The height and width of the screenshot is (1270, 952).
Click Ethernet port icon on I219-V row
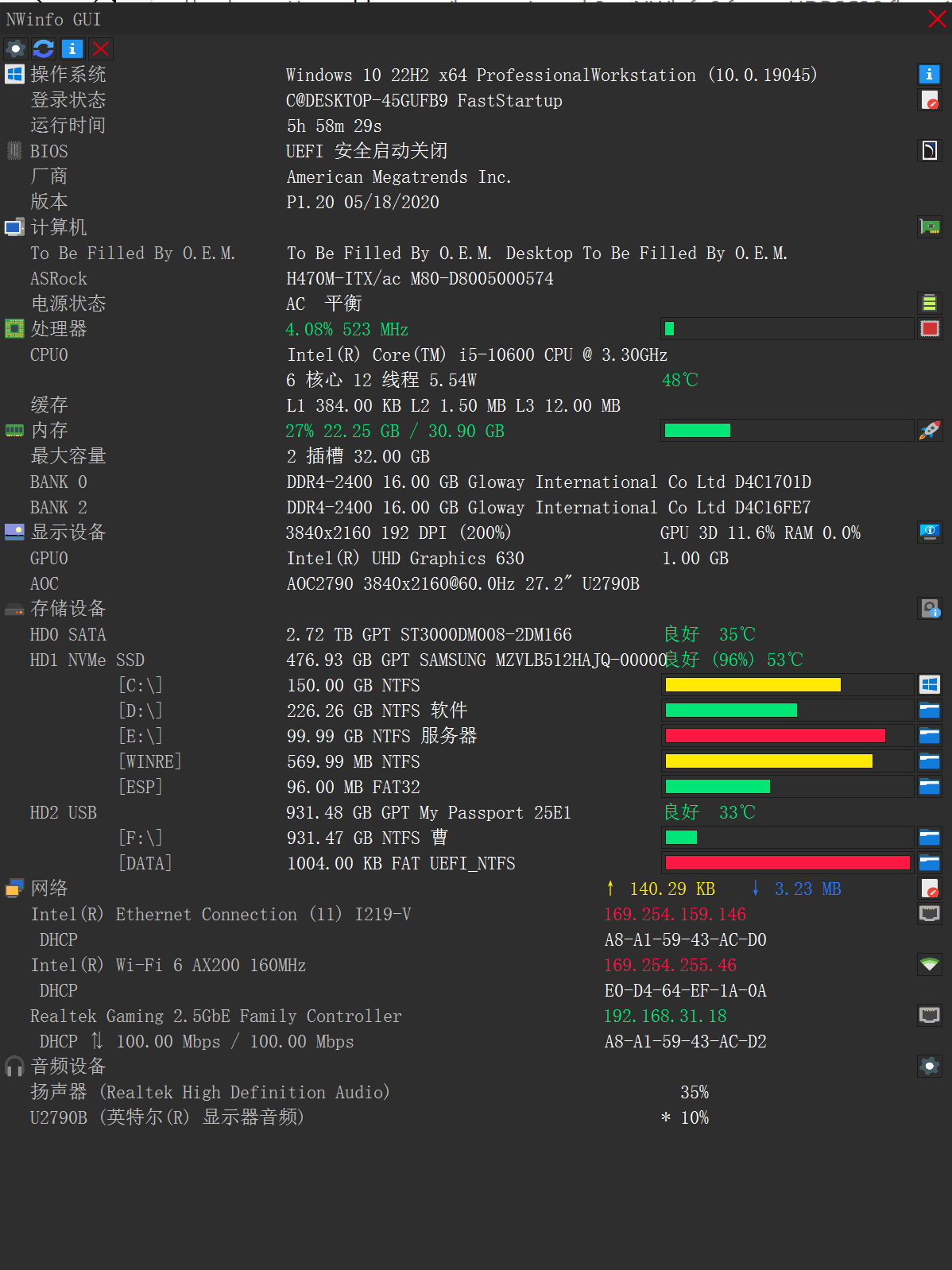click(930, 914)
